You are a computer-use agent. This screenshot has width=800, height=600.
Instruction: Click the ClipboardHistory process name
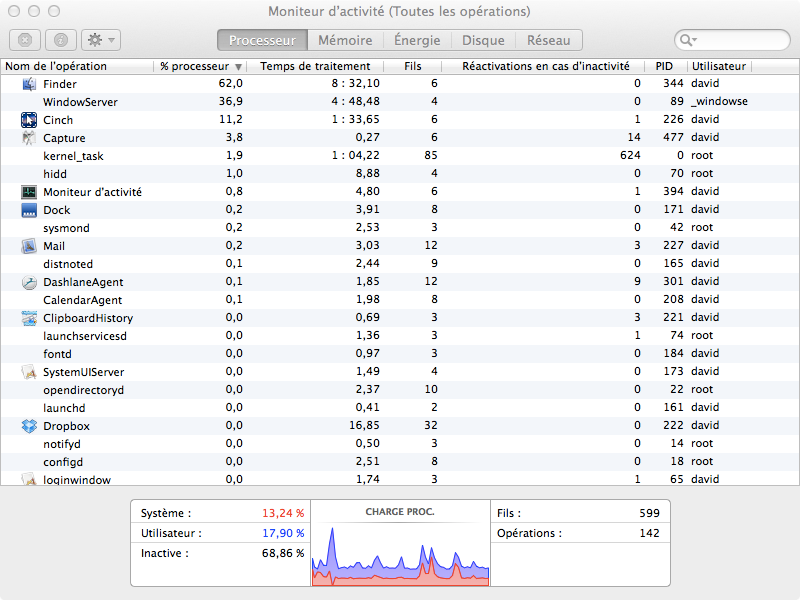88,318
